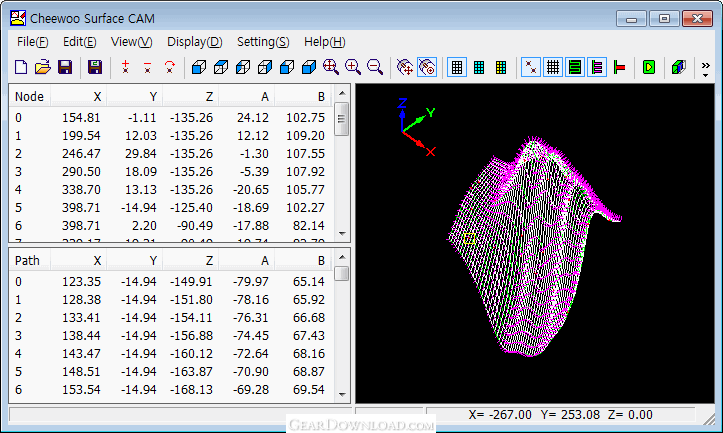Click the Y column header in Path table
This screenshot has width=723, height=433.
coord(134,261)
